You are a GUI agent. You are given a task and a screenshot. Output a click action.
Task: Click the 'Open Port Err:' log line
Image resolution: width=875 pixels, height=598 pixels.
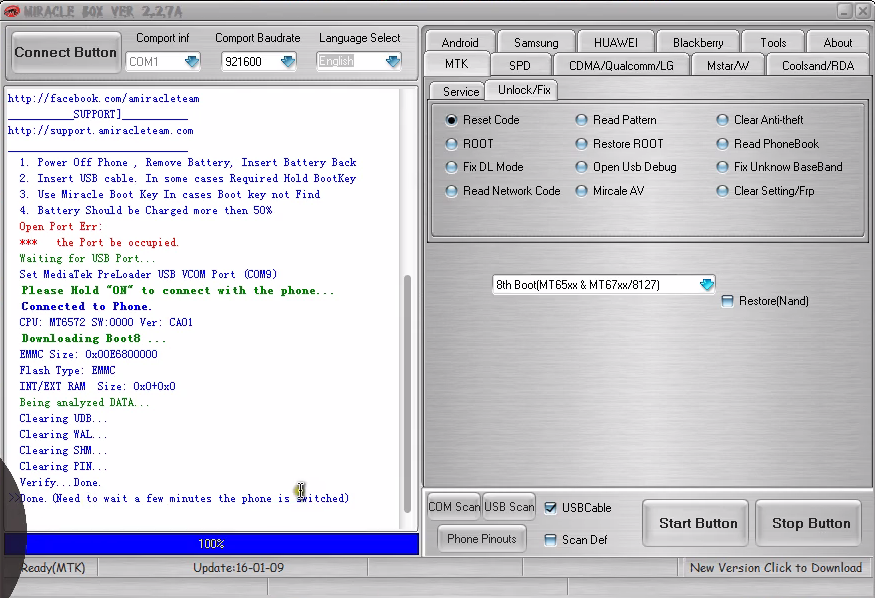pos(61,226)
